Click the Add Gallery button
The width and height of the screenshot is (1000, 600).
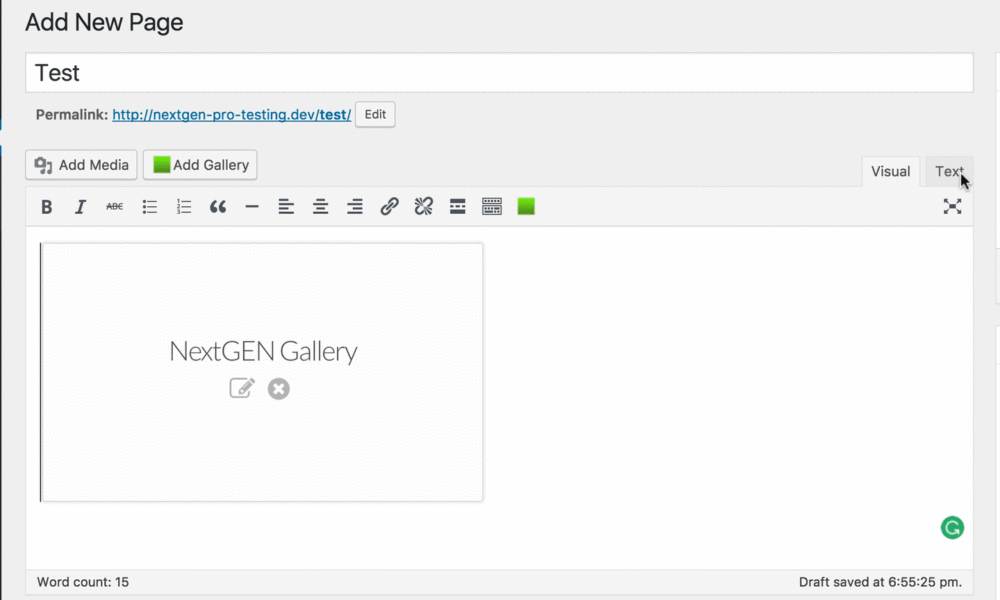[200, 165]
